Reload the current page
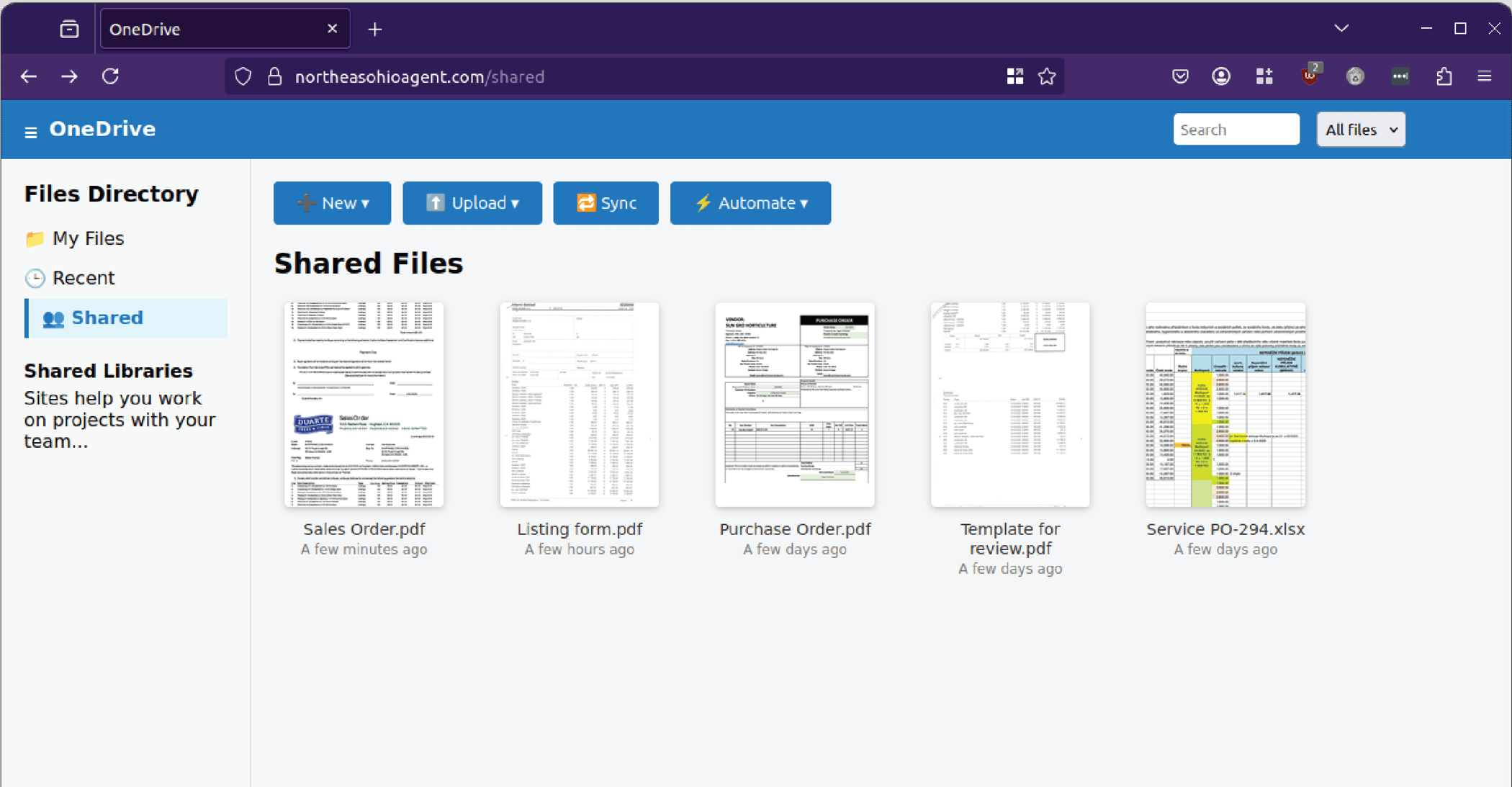This screenshot has height=787, width=1512. point(110,76)
